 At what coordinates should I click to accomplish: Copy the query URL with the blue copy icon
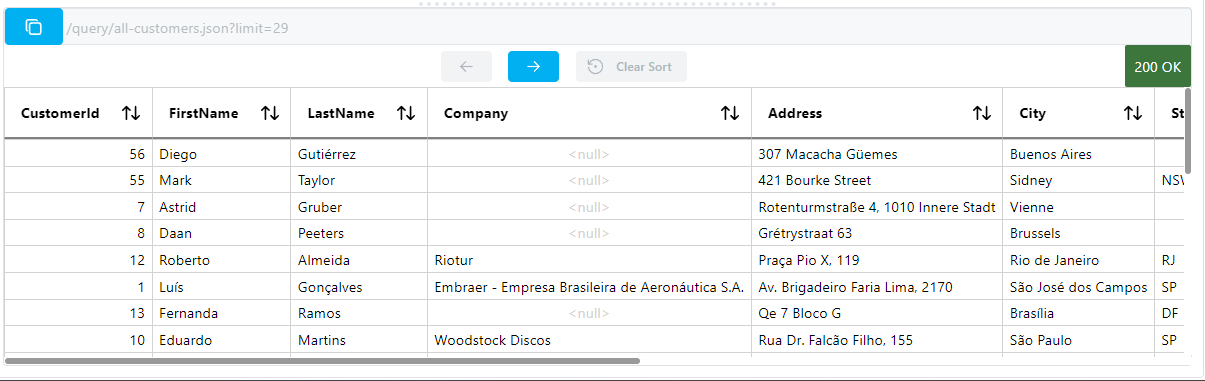click(34, 27)
